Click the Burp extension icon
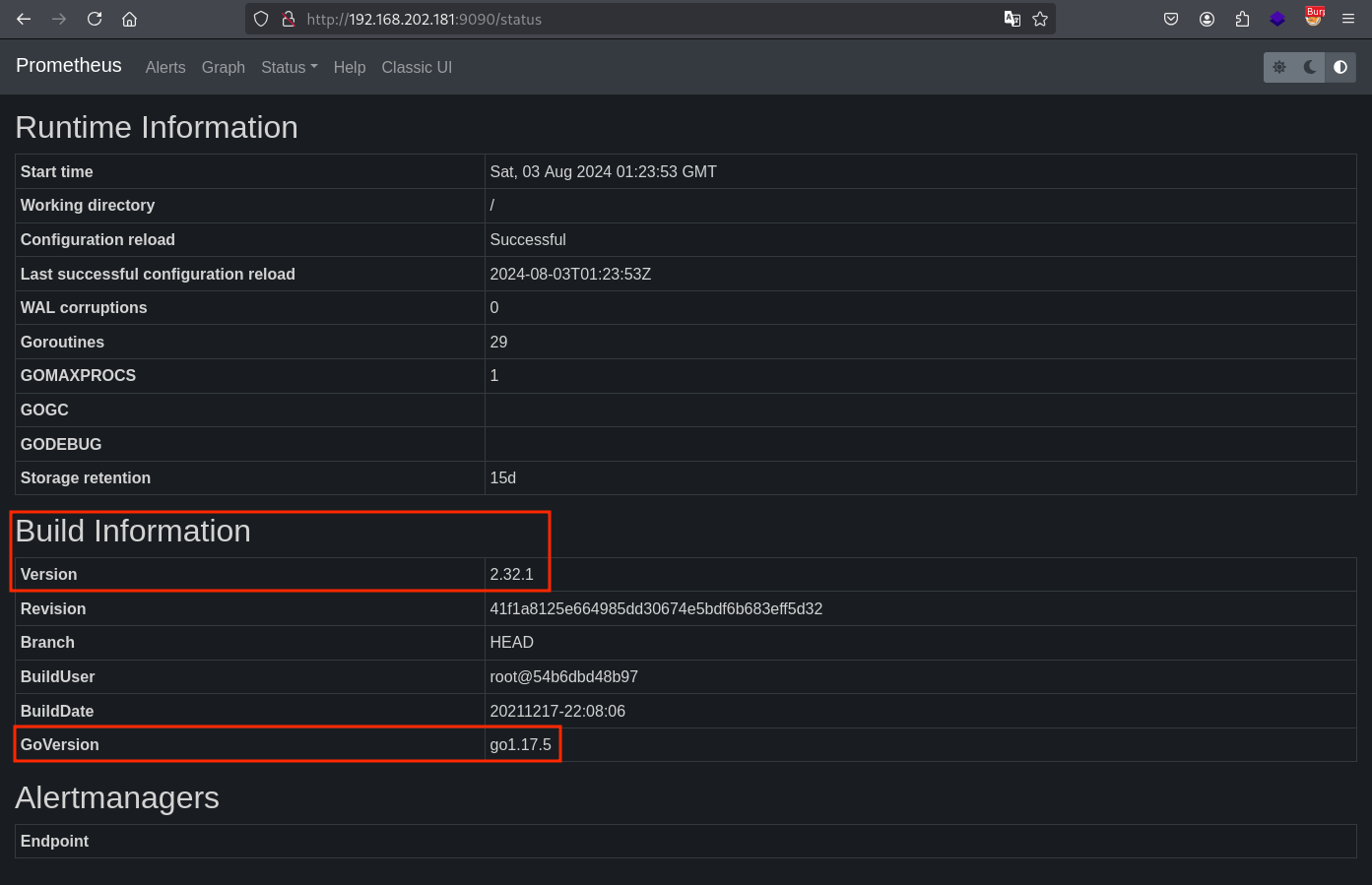 click(x=1314, y=17)
